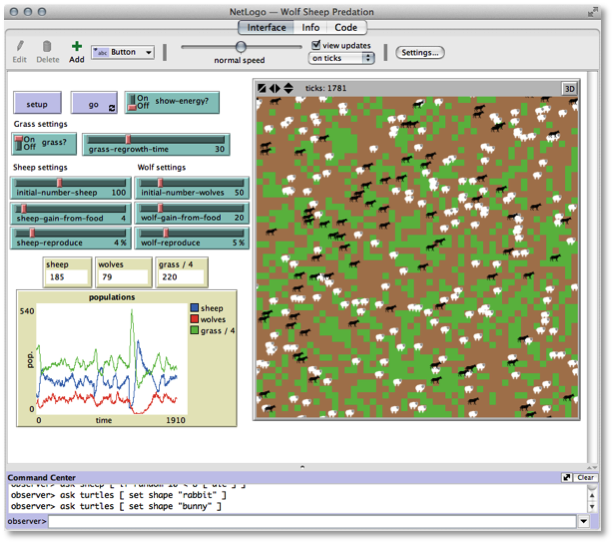
Task: Click the go button
Action: (x=94, y=103)
